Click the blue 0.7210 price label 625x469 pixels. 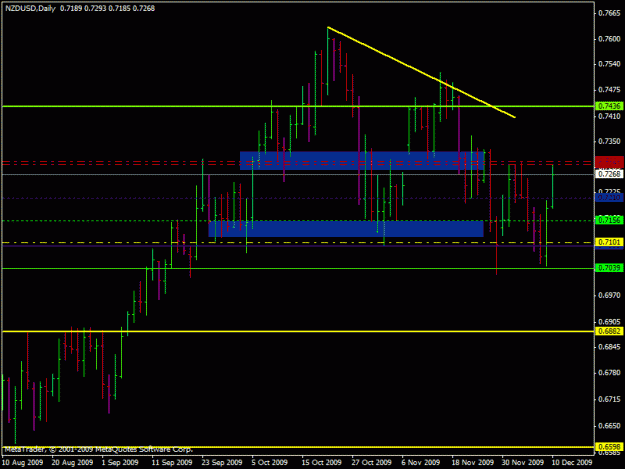click(609, 197)
